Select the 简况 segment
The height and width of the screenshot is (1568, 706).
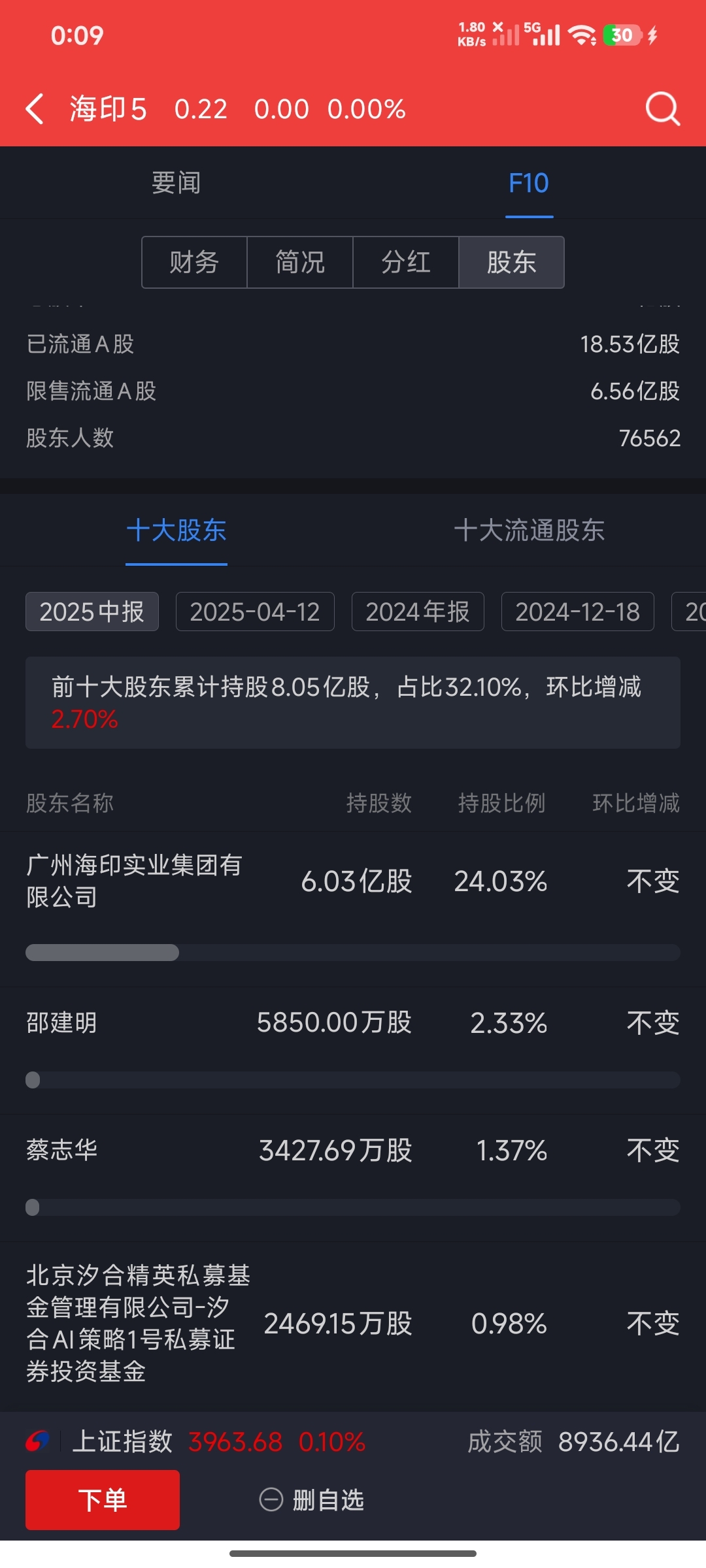[x=300, y=262]
